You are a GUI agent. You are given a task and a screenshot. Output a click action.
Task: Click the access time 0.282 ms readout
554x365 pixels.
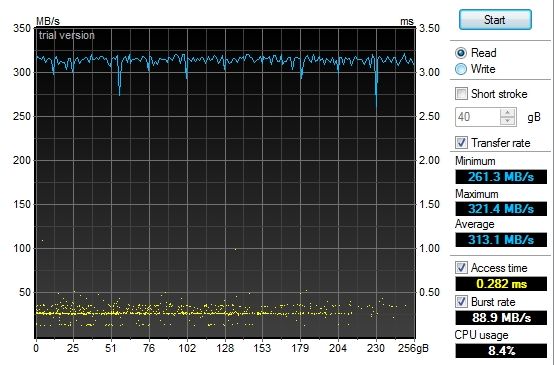[501, 284]
